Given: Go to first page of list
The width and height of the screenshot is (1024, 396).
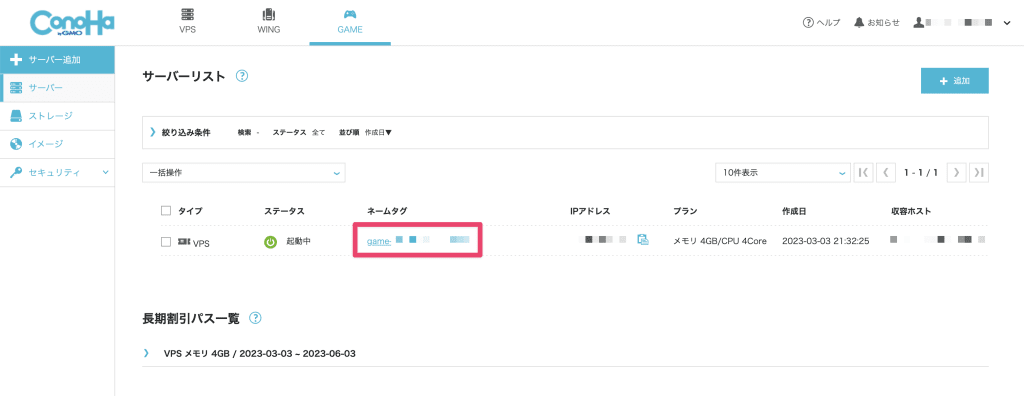Looking at the screenshot, I should click(863, 173).
